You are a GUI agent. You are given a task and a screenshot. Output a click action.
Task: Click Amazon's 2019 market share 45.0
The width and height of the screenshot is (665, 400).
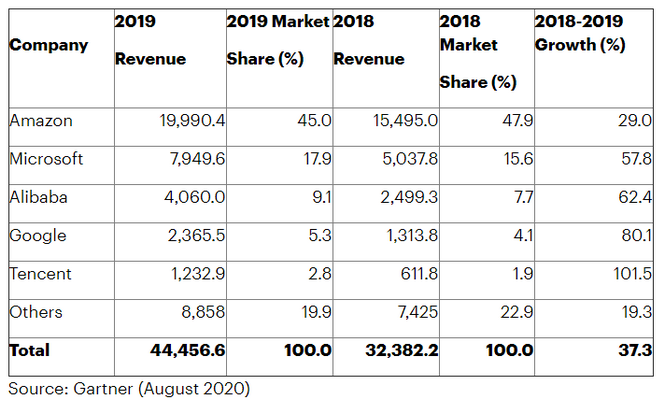coord(314,121)
